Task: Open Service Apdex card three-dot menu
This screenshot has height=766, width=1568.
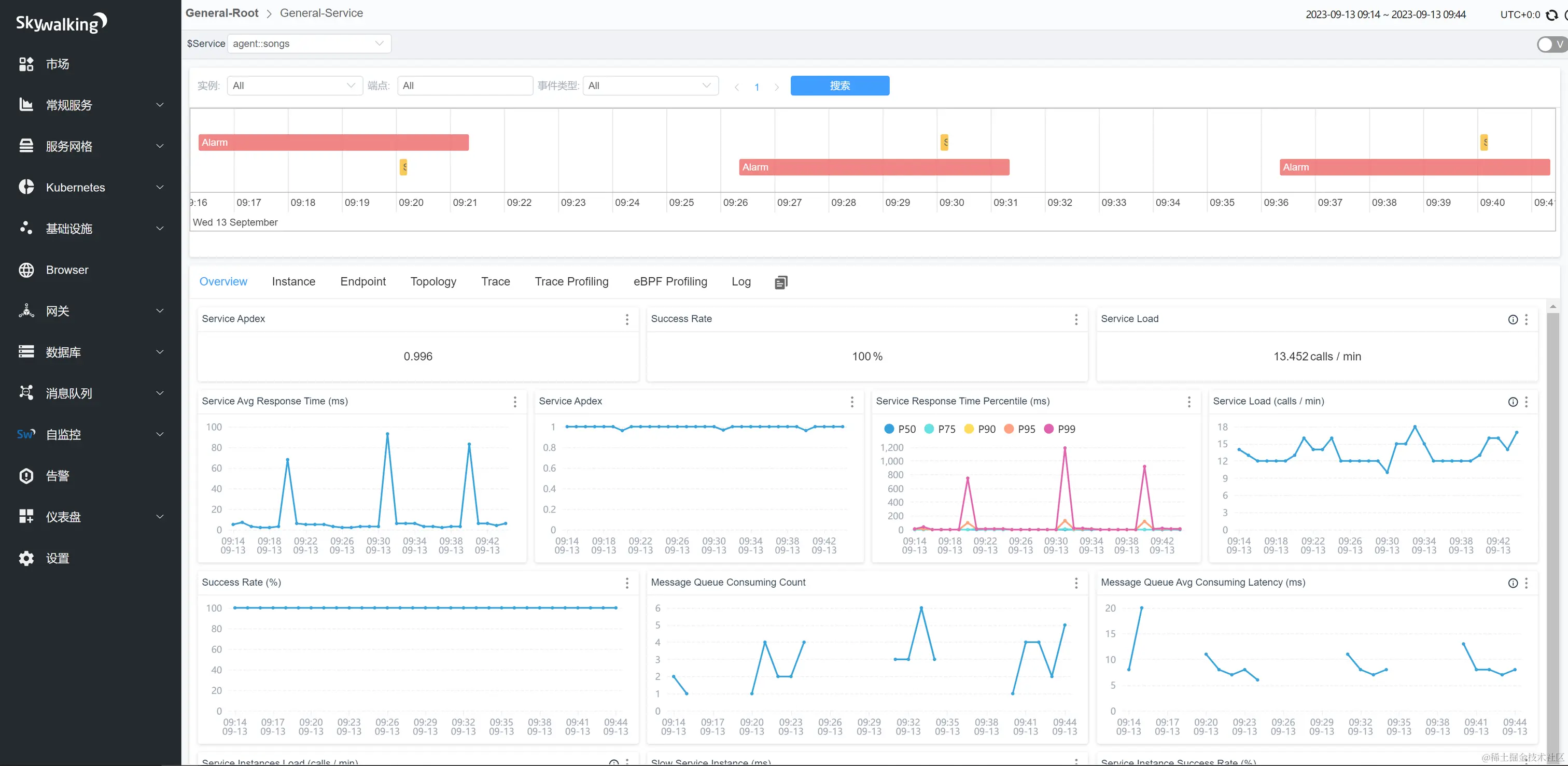Action: (627, 319)
